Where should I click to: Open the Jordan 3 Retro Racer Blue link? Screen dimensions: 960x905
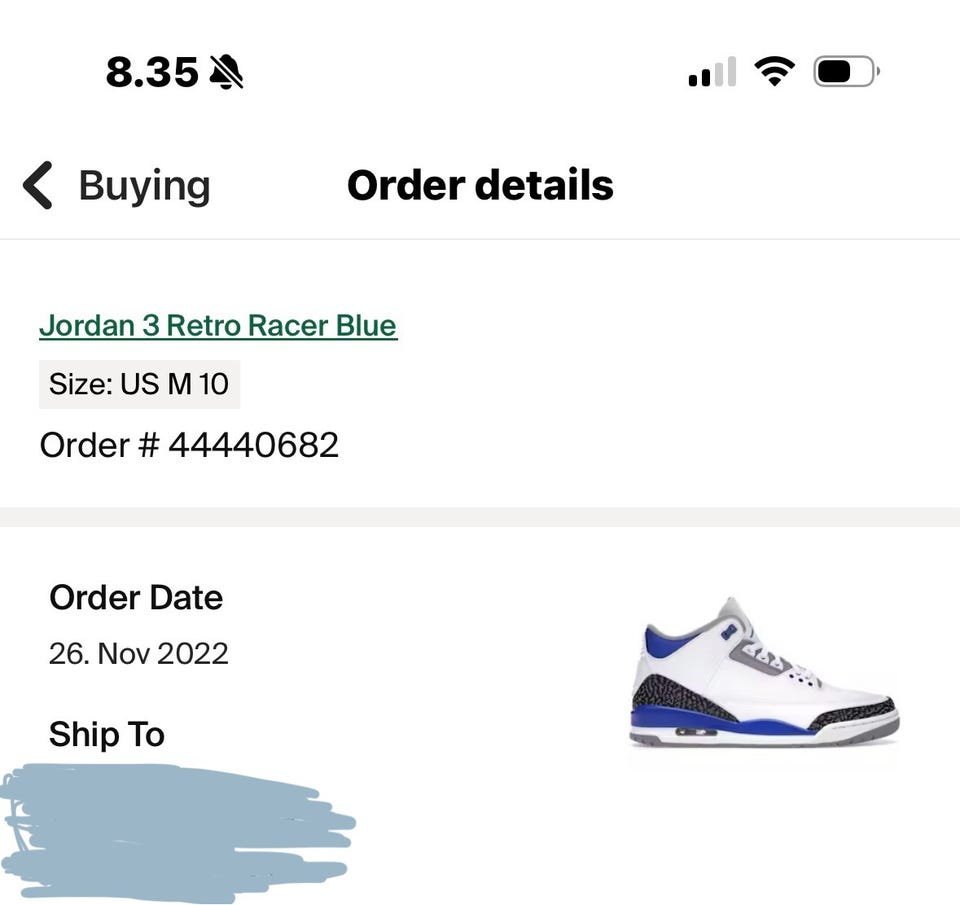pyautogui.click(x=218, y=326)
